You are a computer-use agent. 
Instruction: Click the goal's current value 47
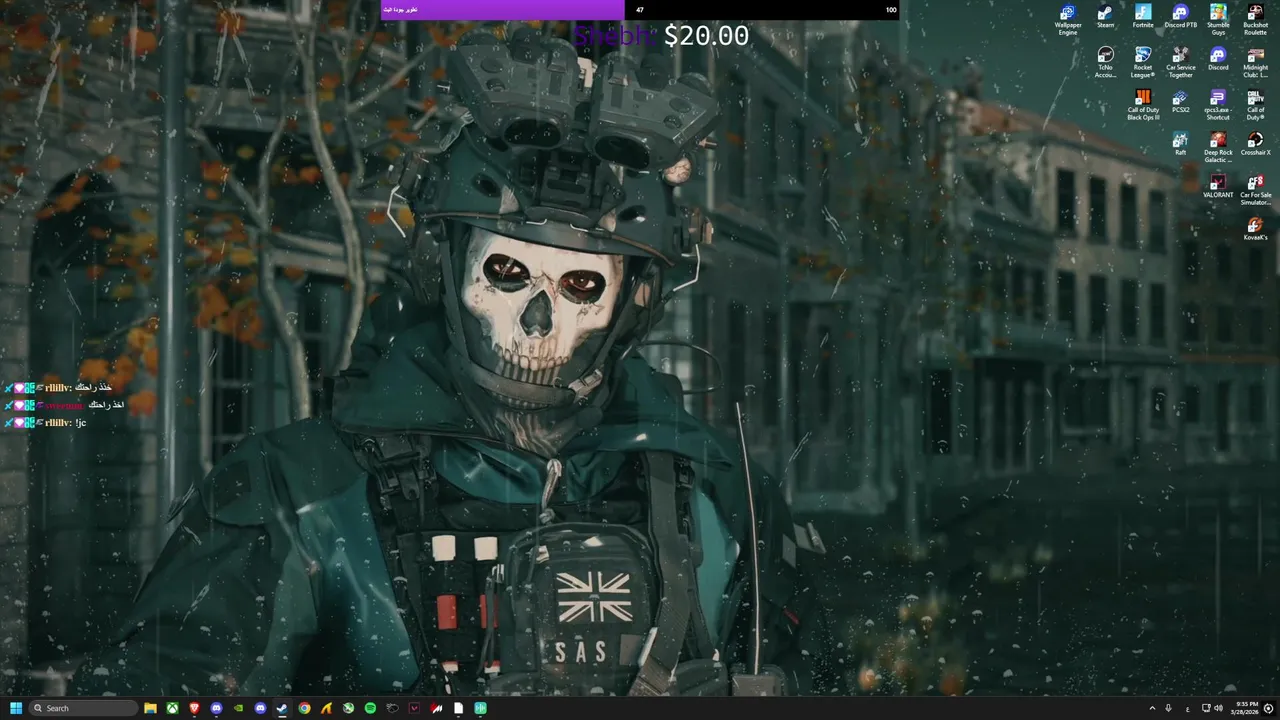(x=640, y=10)
